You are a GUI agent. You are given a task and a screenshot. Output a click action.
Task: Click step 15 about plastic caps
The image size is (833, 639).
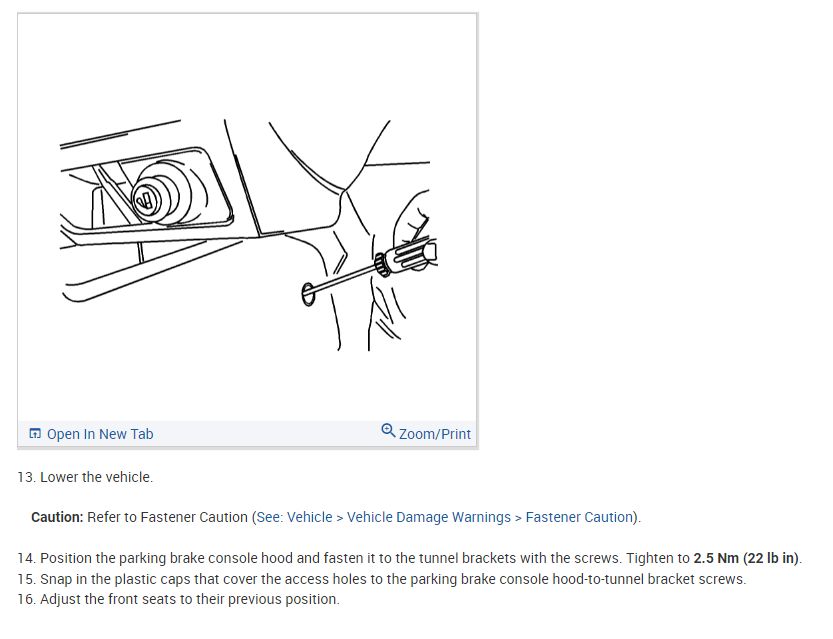tap(381, 579)
